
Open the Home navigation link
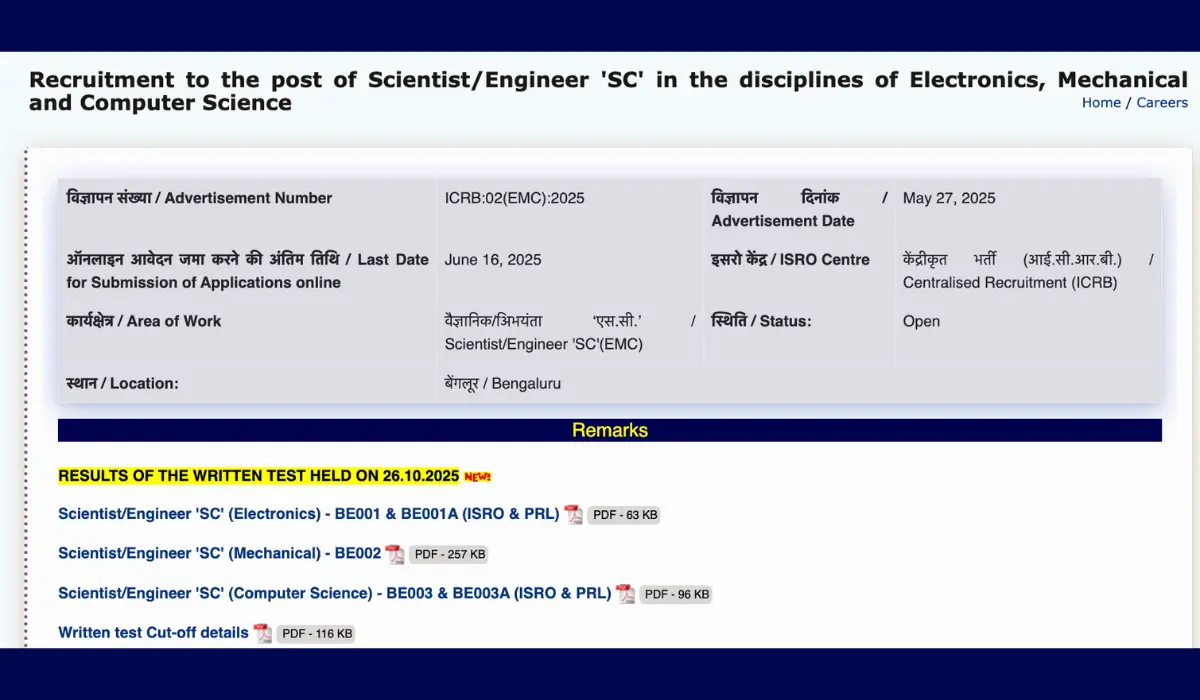pyautogui.click(x=1101, y=102)
